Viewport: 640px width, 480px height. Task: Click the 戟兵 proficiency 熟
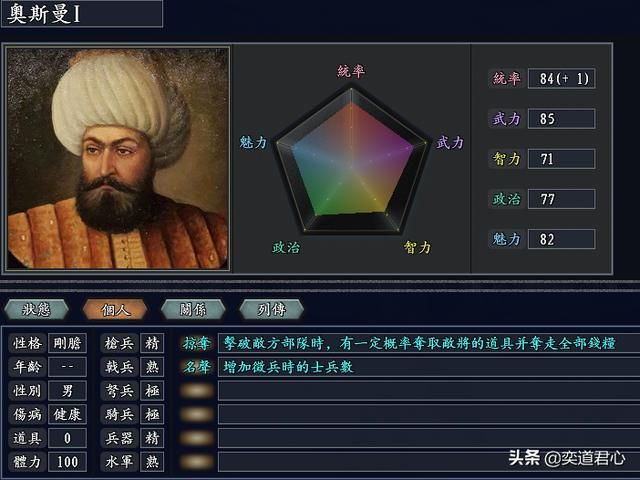[x=152, y=367]
